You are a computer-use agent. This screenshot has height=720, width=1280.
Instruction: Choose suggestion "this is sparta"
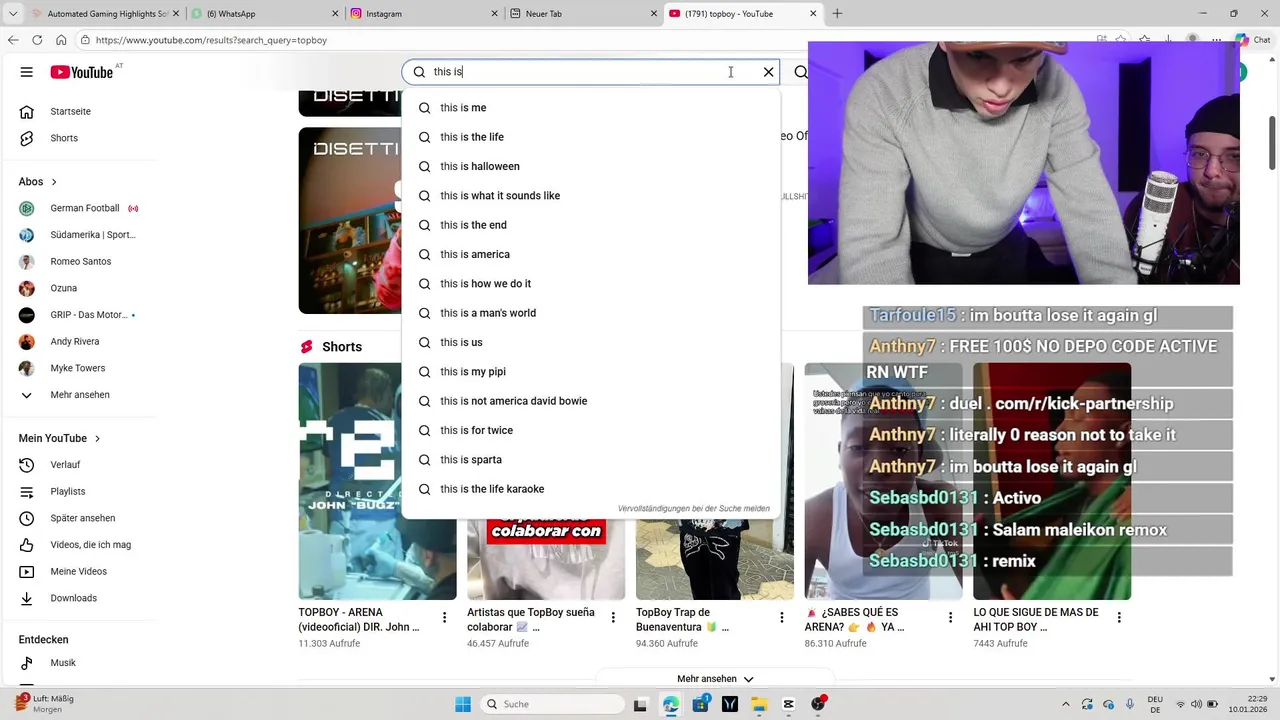click(591, 460)
